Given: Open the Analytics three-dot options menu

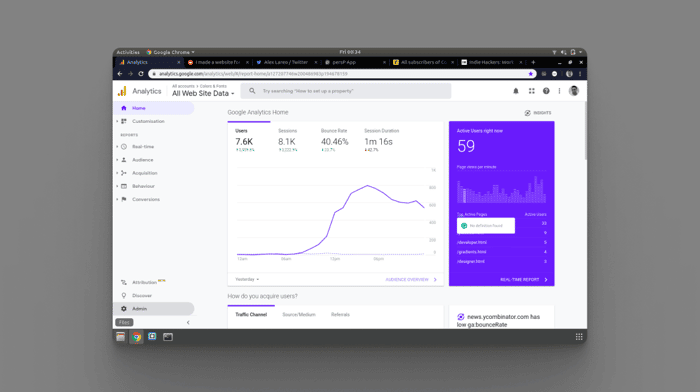Looking at the screenshot, I should (x=559, y=91).
